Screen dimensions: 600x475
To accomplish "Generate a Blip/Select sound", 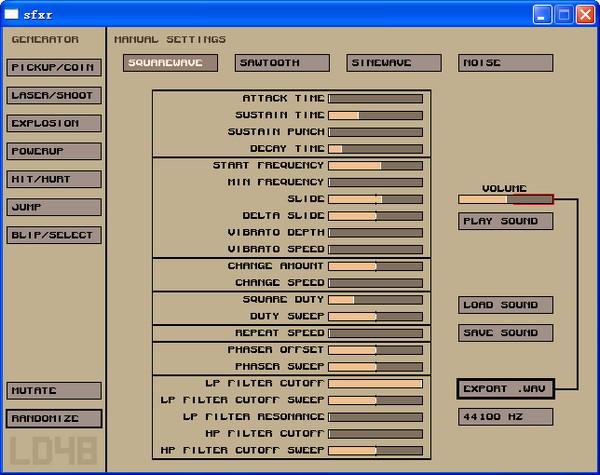I will point(54,236).
